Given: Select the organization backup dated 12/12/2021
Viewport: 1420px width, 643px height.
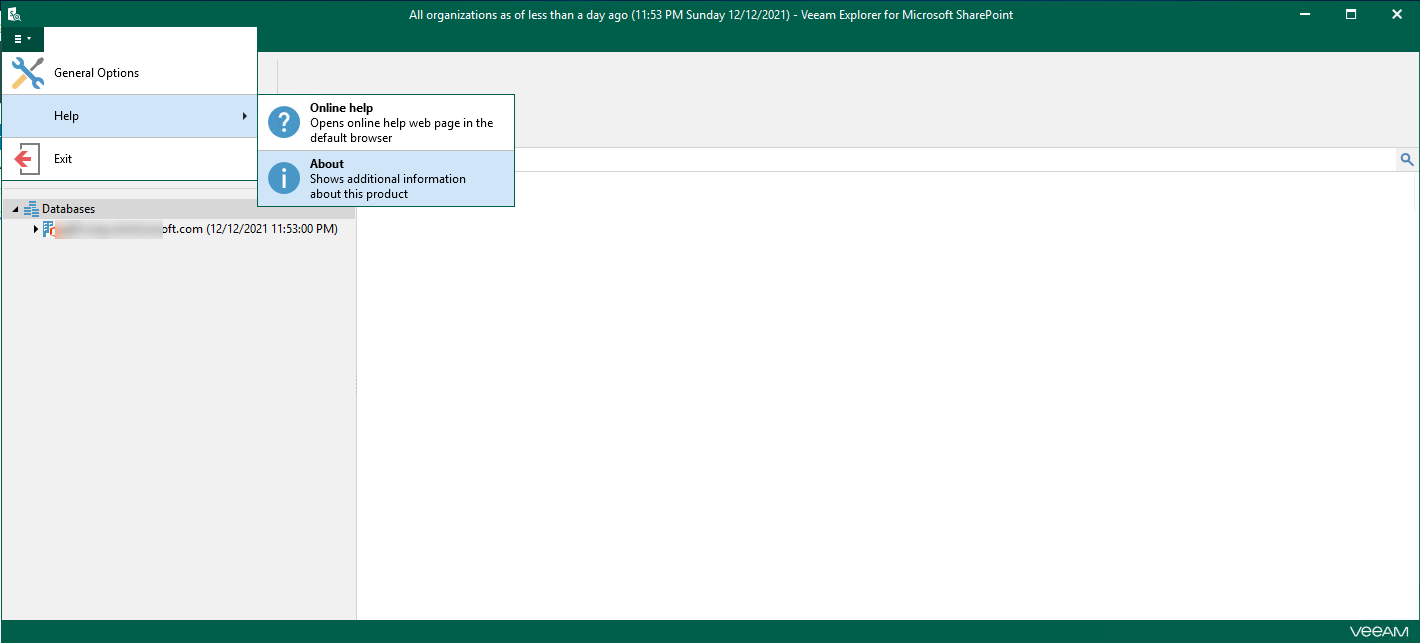Looking at the screenshot, I should point(200,229).
